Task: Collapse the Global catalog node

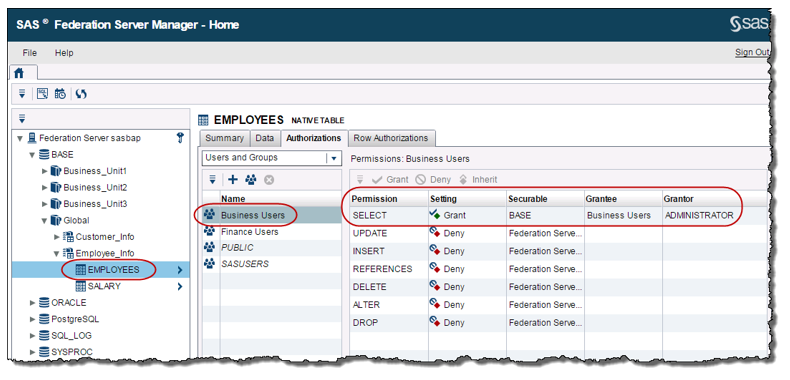Action: coord(44,221)
